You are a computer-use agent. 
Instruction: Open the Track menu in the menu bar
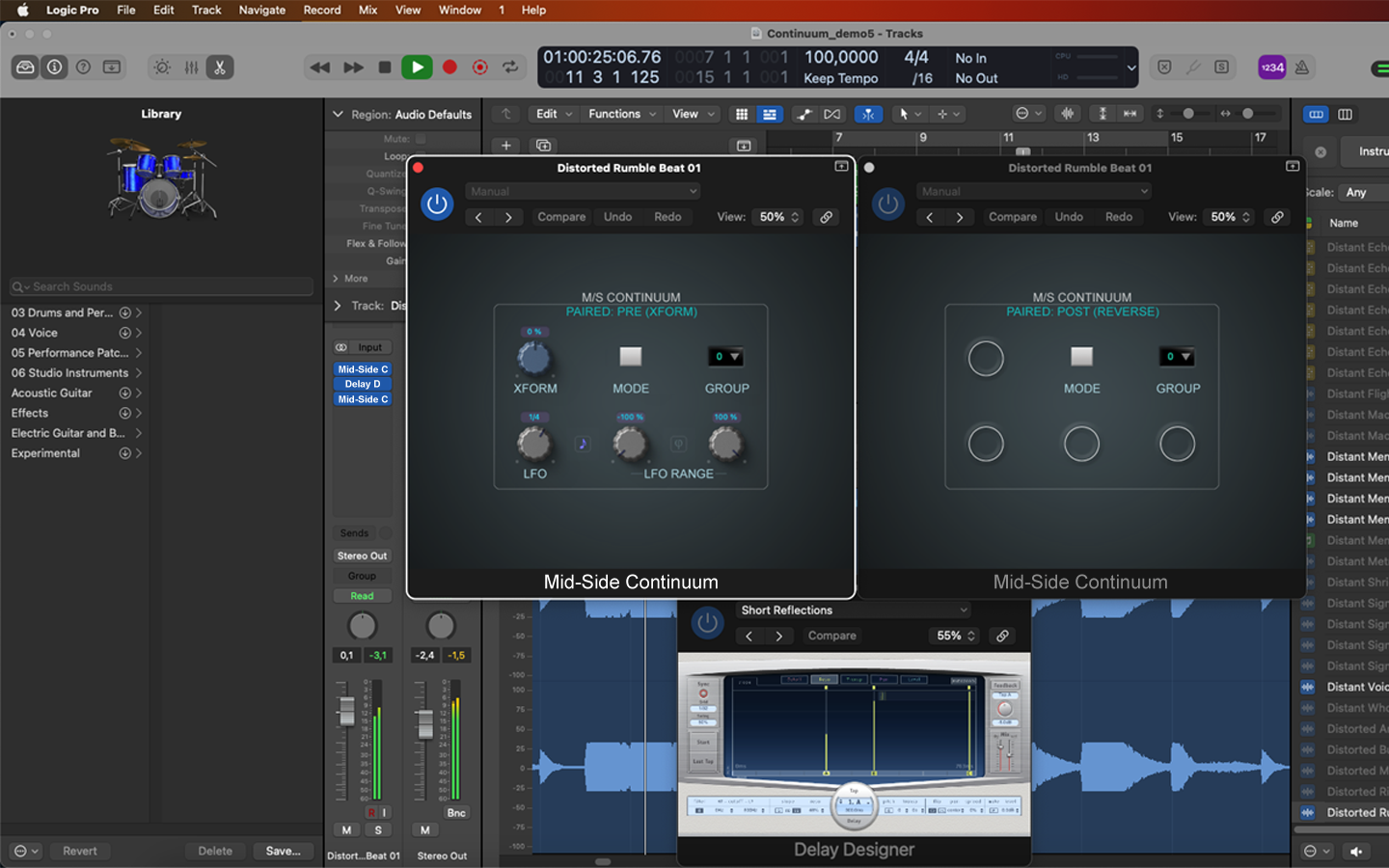pyautogui.click(x=206, y=10)
